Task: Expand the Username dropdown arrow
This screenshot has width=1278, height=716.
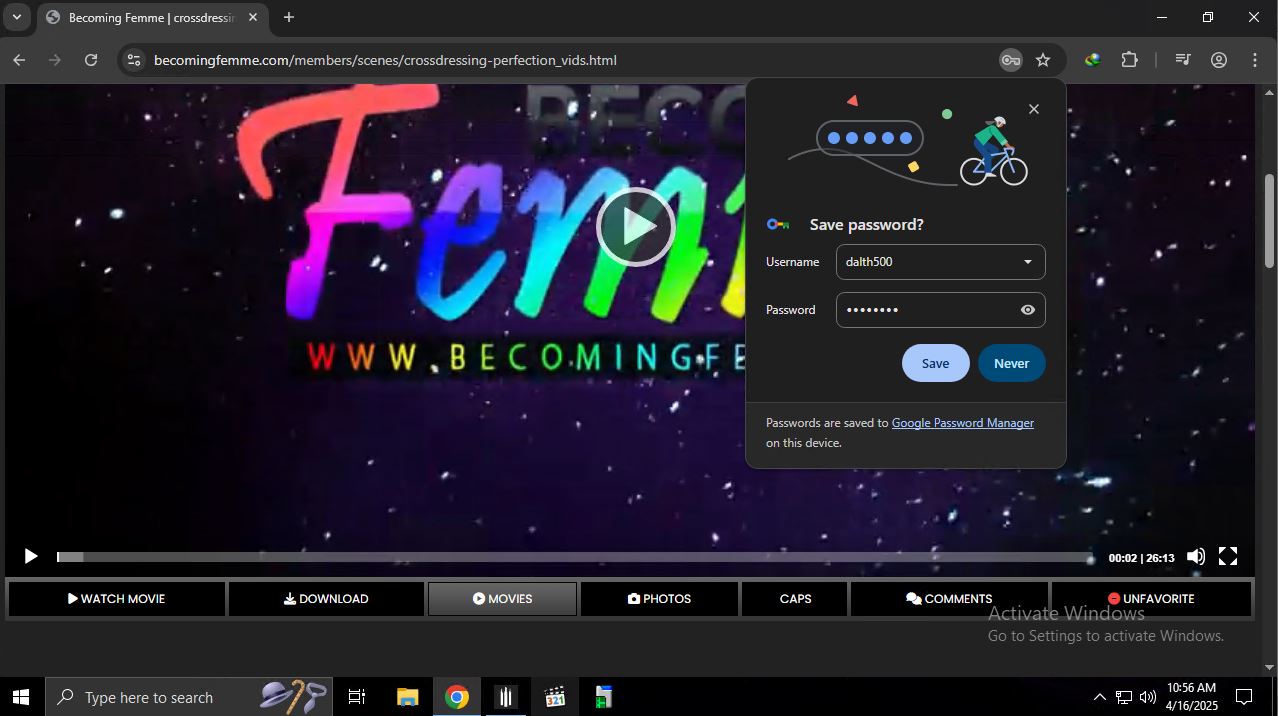Action: (x=1027, y=262)
